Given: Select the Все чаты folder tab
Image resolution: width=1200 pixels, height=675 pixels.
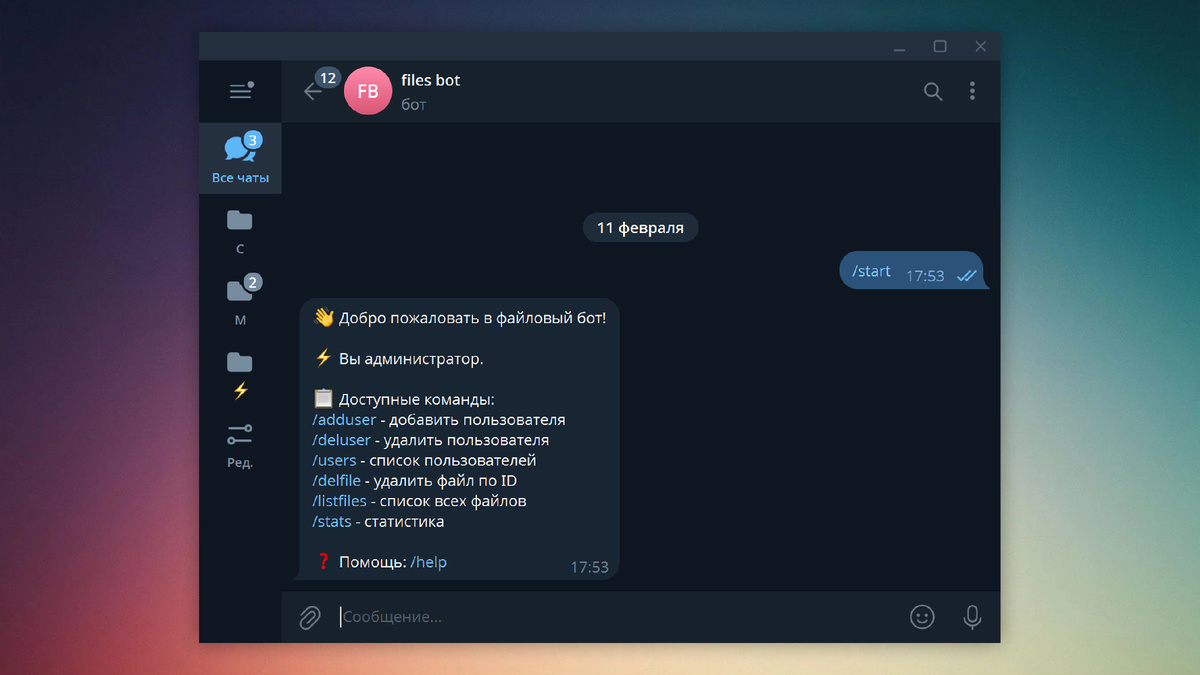Looking at the screenshot, I should coord(240,158).
